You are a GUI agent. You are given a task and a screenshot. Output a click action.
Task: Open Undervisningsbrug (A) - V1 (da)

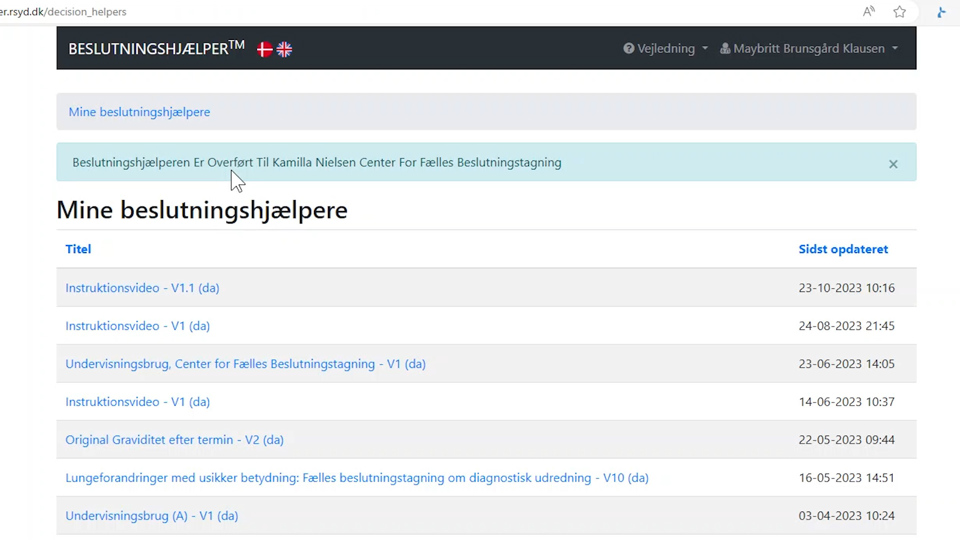[x=151, y=516]
